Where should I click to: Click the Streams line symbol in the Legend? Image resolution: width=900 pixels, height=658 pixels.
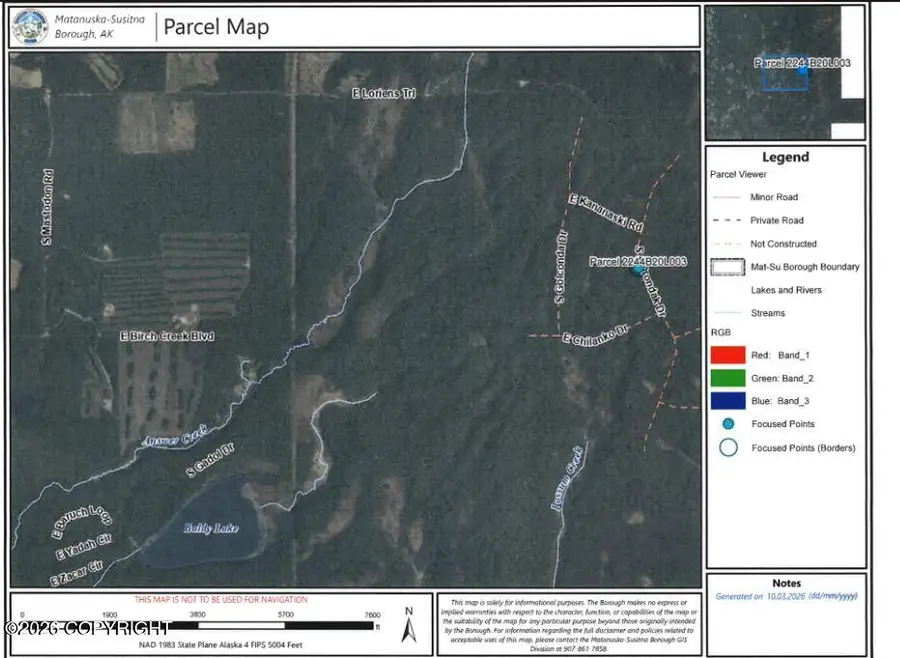coord(725,313)
